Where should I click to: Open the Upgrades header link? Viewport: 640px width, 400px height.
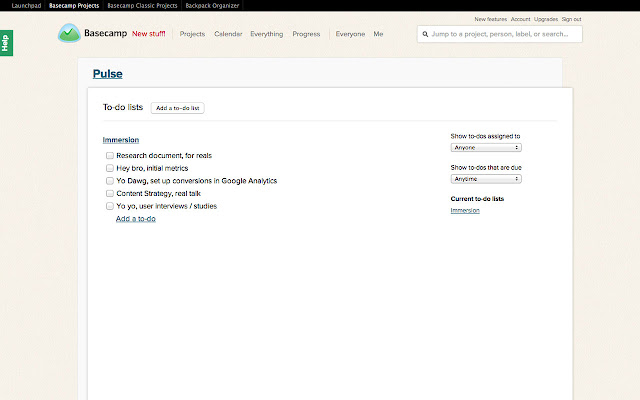pyautogui.click(x=546, y=19)
